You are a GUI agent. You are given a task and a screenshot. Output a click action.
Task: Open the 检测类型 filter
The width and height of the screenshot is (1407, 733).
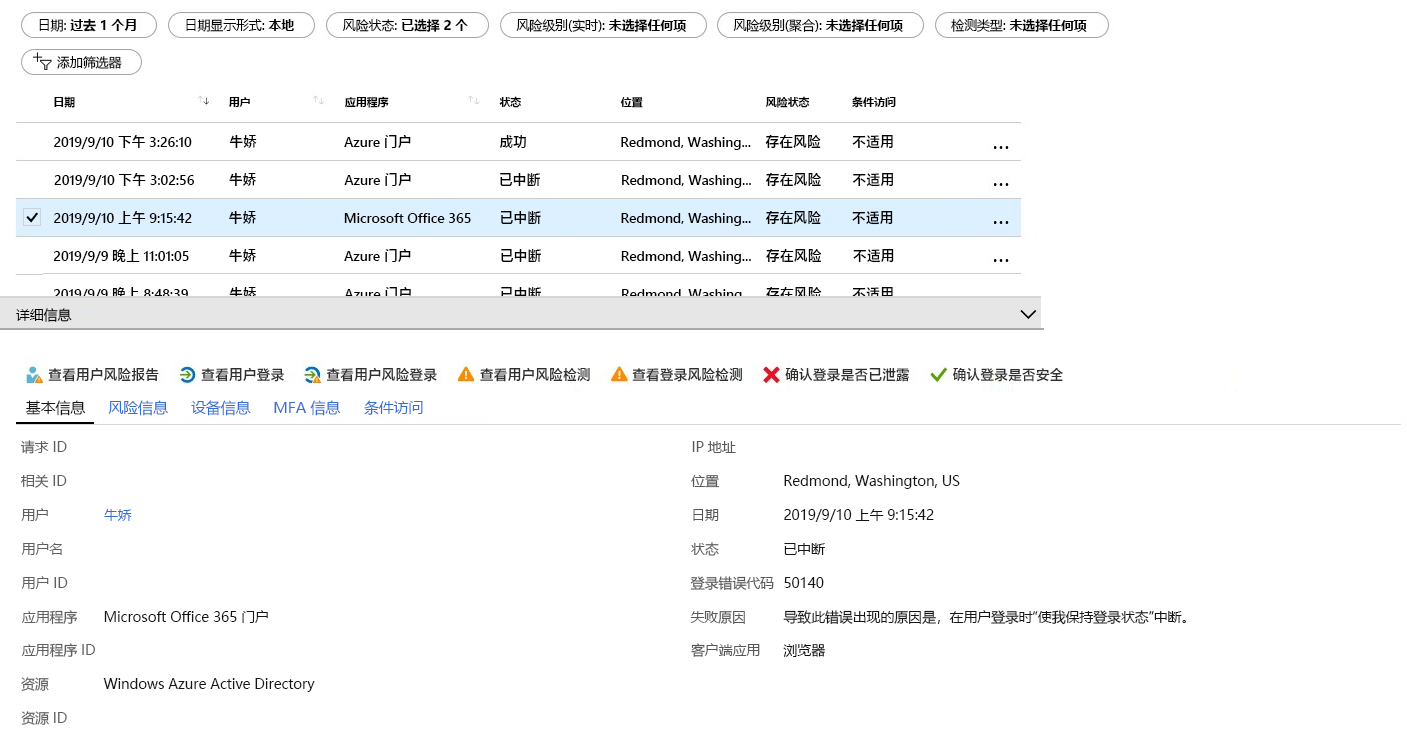(1022, 25)
